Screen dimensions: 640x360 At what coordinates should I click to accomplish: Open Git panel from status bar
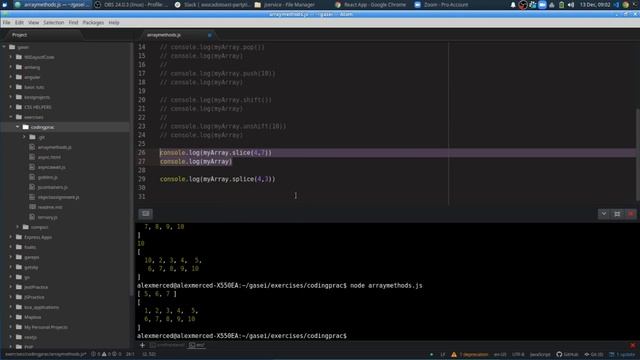[x=594, y=354]
